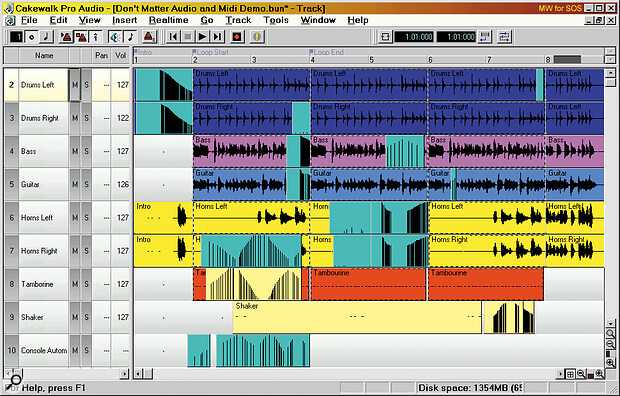The height and width of the screenshot is (396, 620).
Task: Click the vertical zoom slider handle
Action: [609, 353]
